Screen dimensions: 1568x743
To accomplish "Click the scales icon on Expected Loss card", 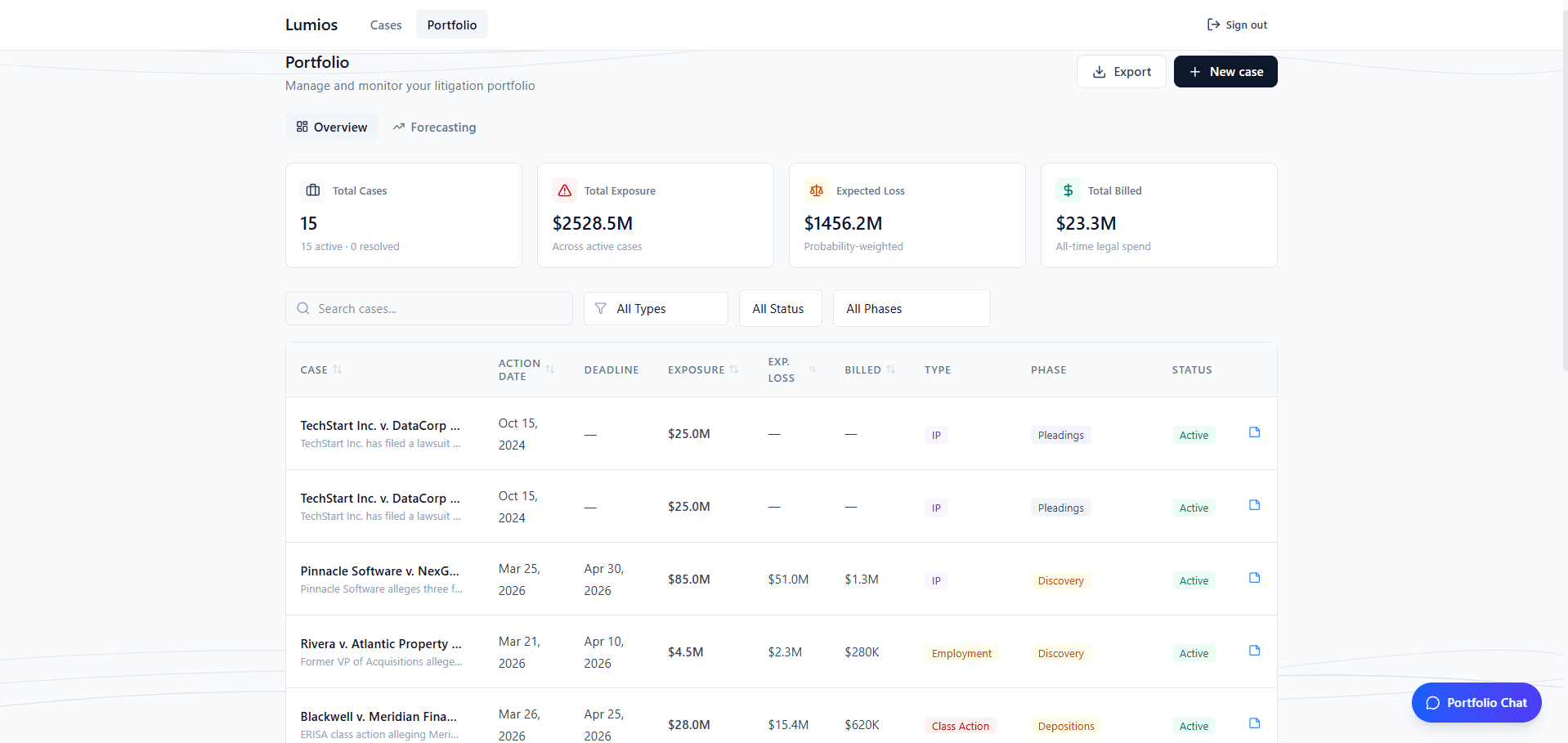I will (816, 190).
